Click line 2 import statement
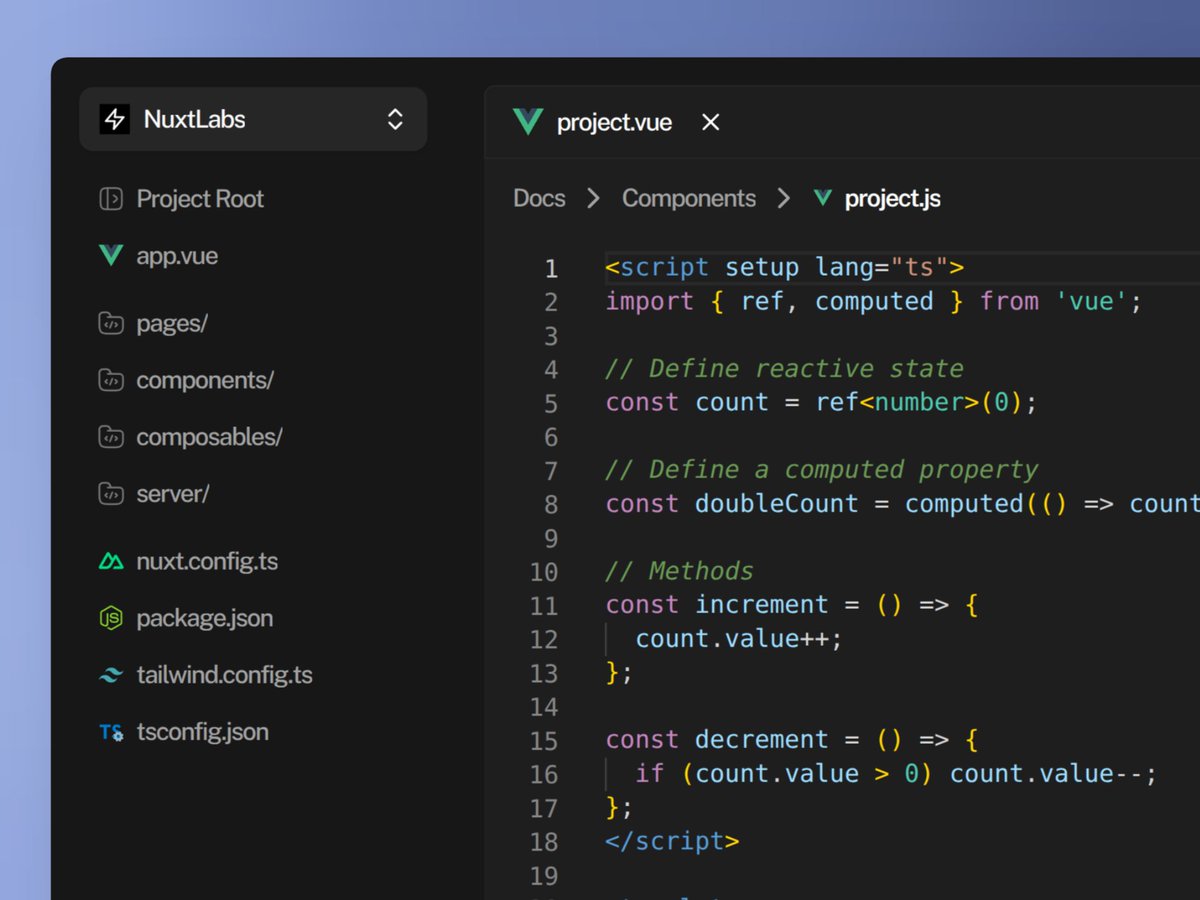Image resolution: width=1200 pixels, height=900 pixels. tap(873, 301)
